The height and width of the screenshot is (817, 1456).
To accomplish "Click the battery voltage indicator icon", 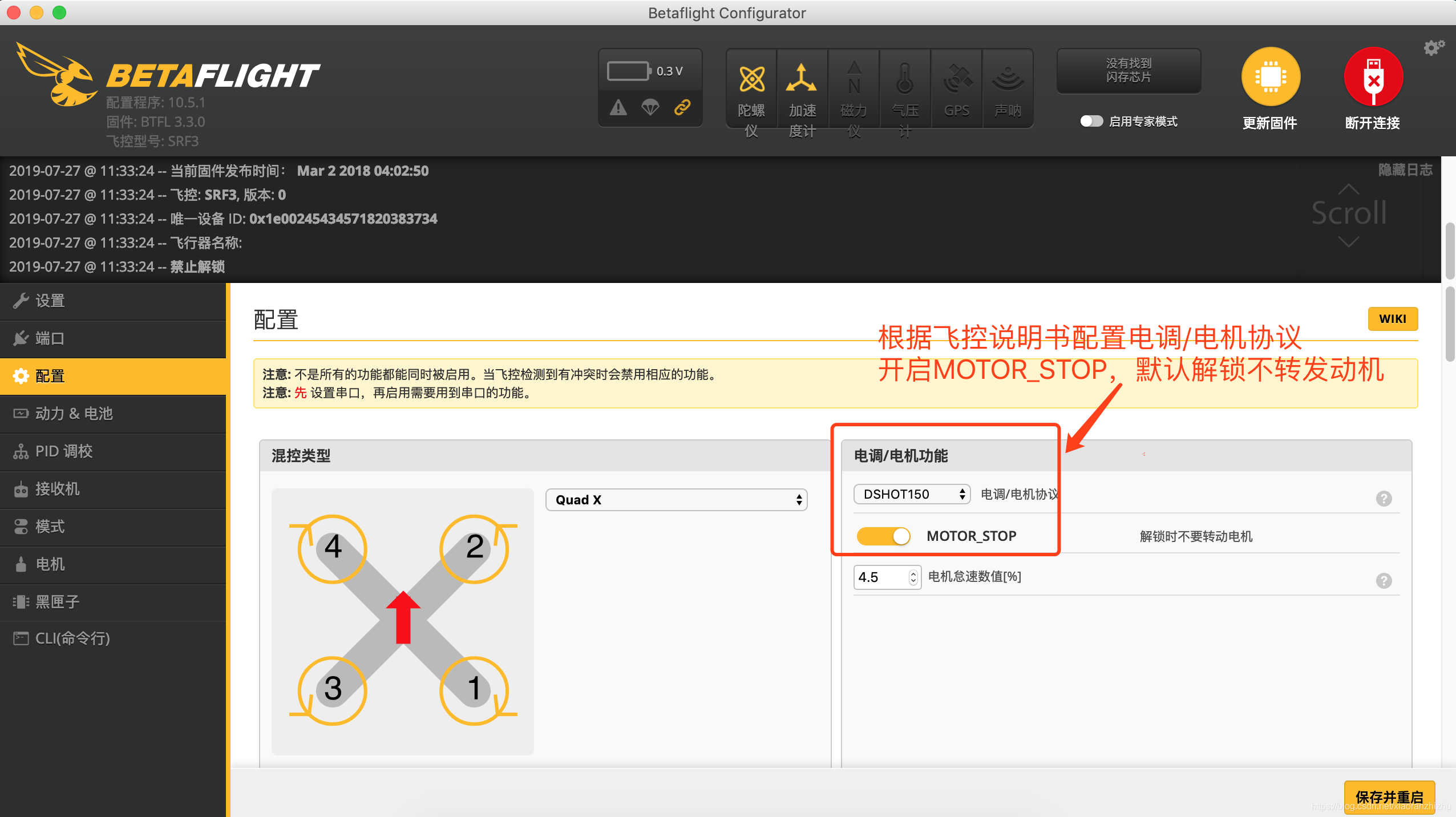I will click(x=629, y=71).
